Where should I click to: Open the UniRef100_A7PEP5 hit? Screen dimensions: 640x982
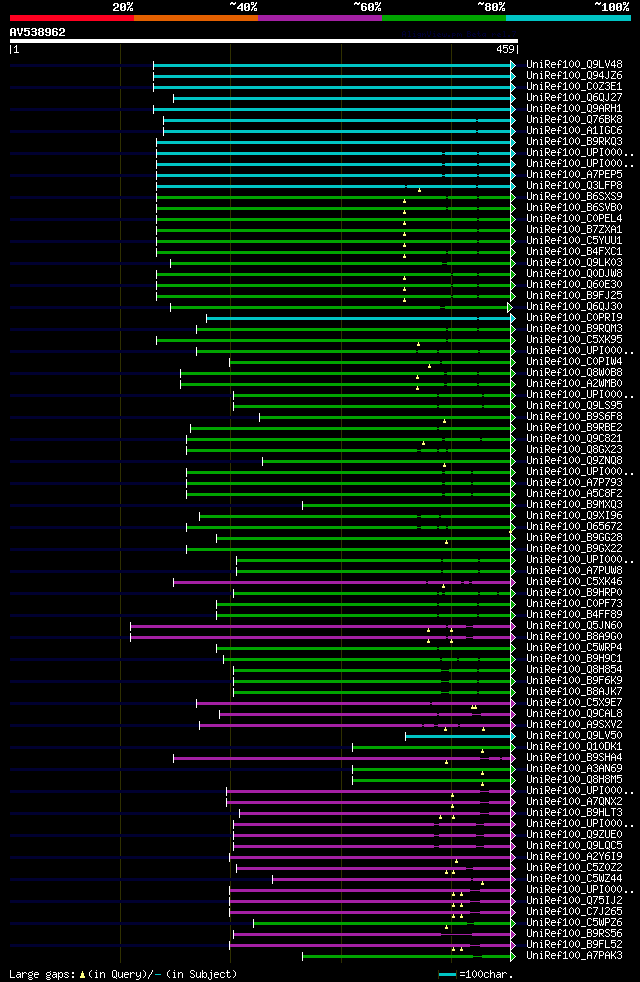coord(574,175)
